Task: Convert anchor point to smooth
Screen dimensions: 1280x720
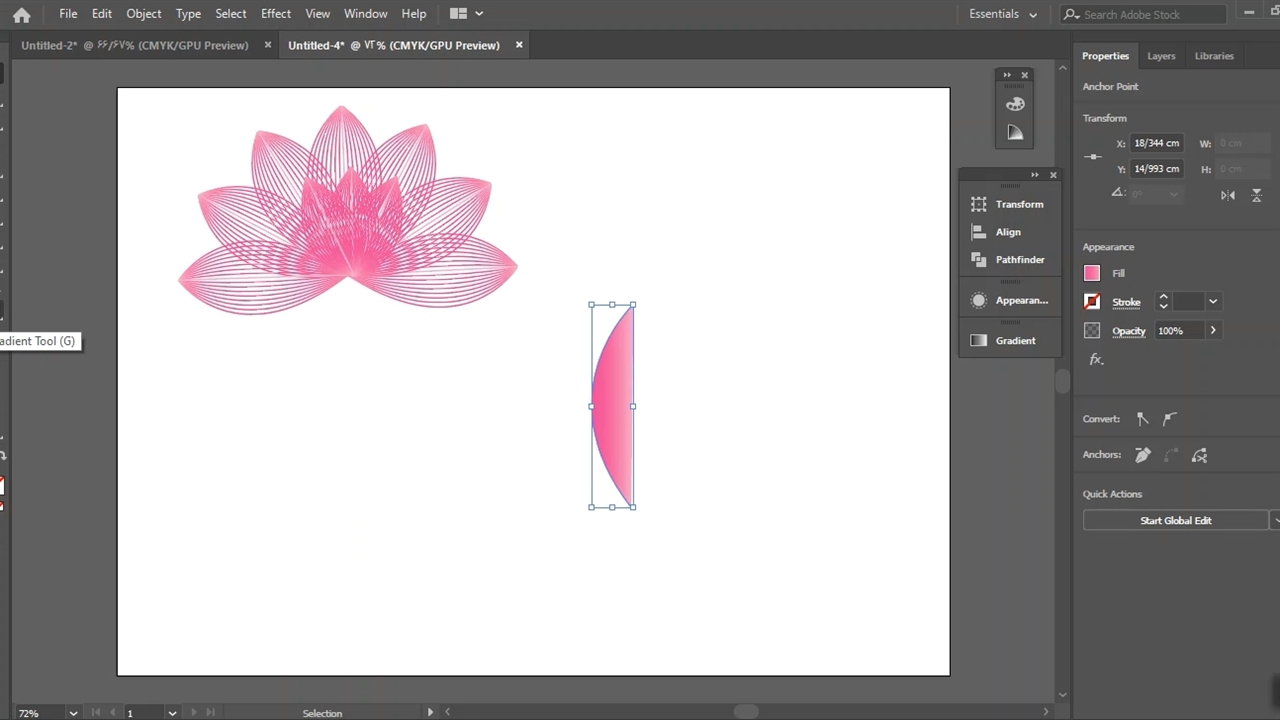Action: [1170, 419]
